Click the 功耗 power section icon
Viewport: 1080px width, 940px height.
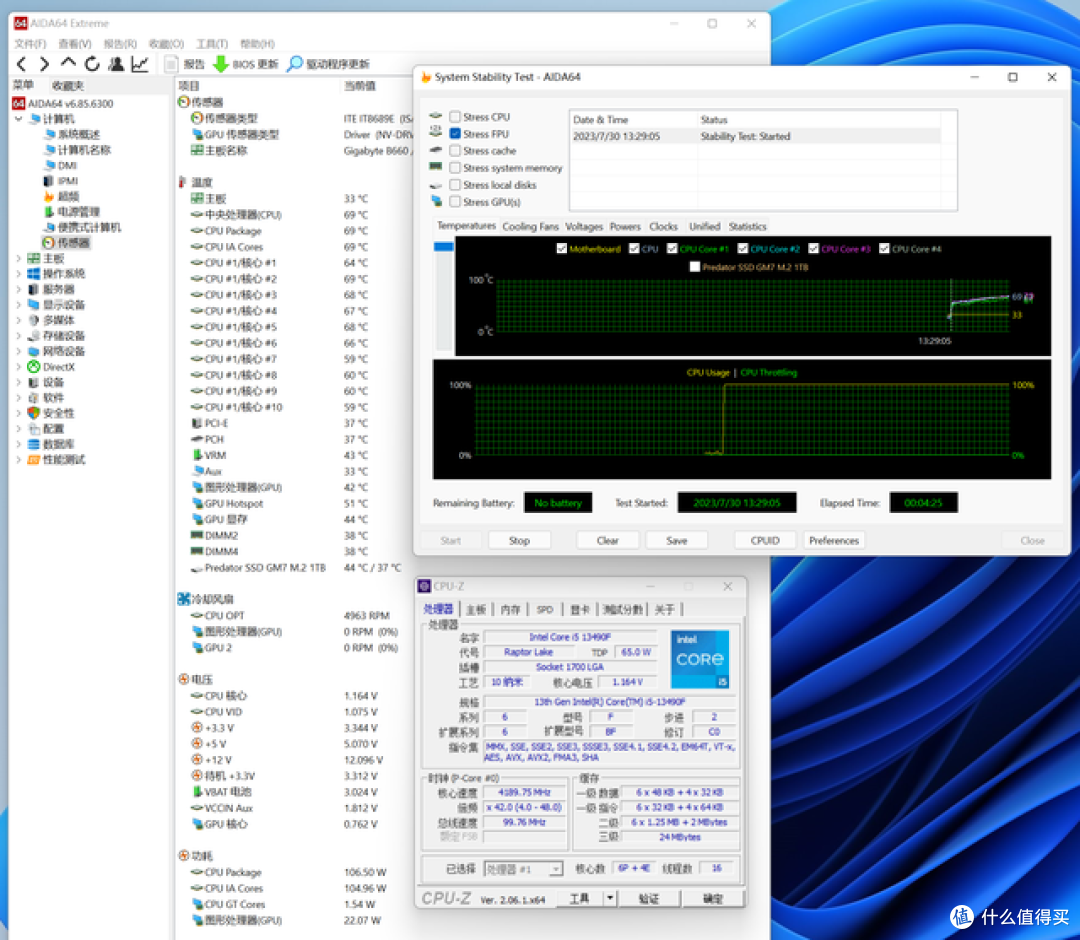[184, 855]
